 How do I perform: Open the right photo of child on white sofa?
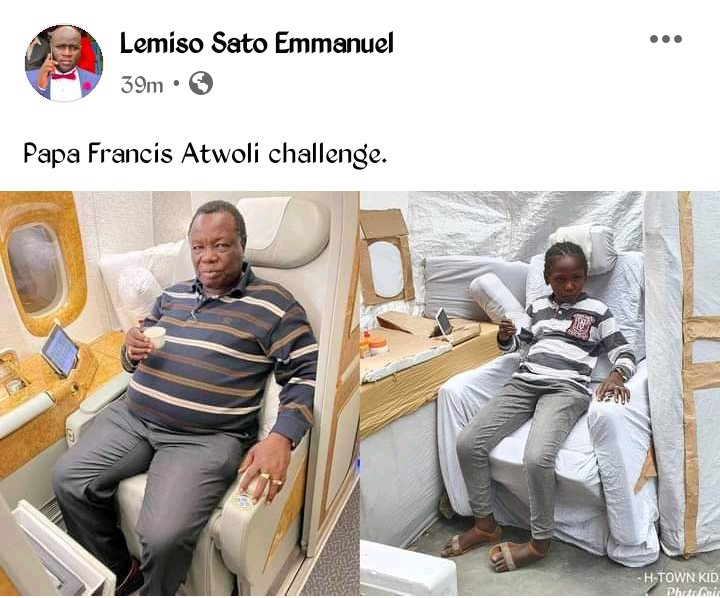[x=540, y=393]
